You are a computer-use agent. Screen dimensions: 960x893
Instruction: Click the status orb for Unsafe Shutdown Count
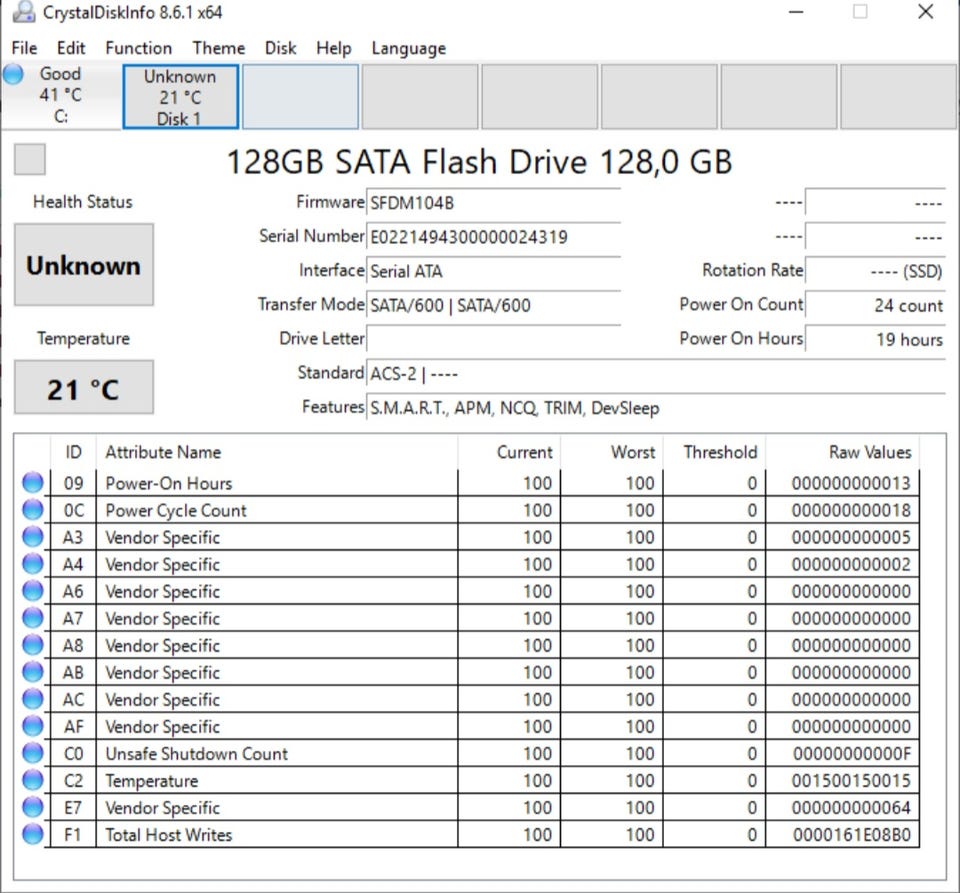33,753
